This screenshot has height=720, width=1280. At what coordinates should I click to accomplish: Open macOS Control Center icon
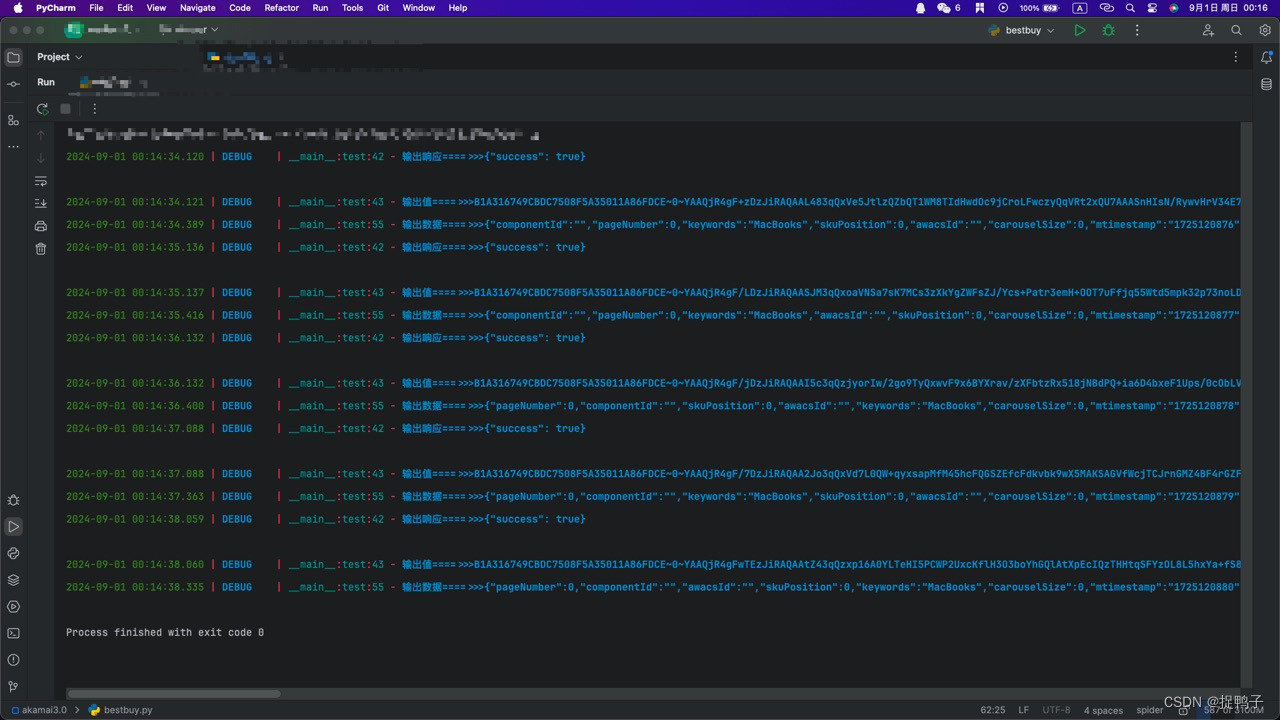[1152, 7]
